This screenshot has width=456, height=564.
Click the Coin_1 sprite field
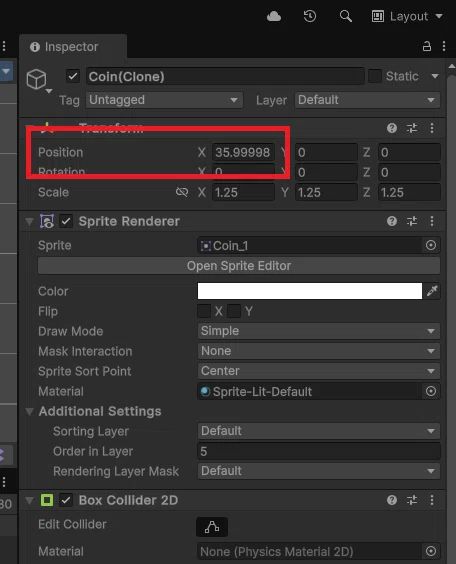(x=310, y=246)
